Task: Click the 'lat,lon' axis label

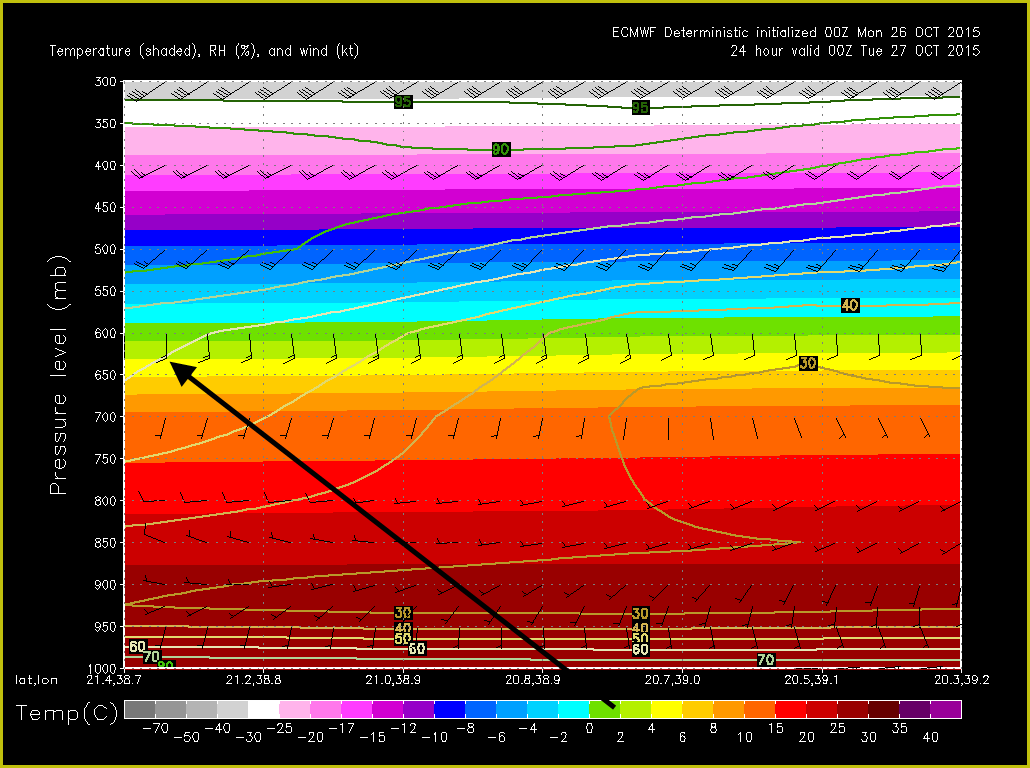Action: [36, 680]
